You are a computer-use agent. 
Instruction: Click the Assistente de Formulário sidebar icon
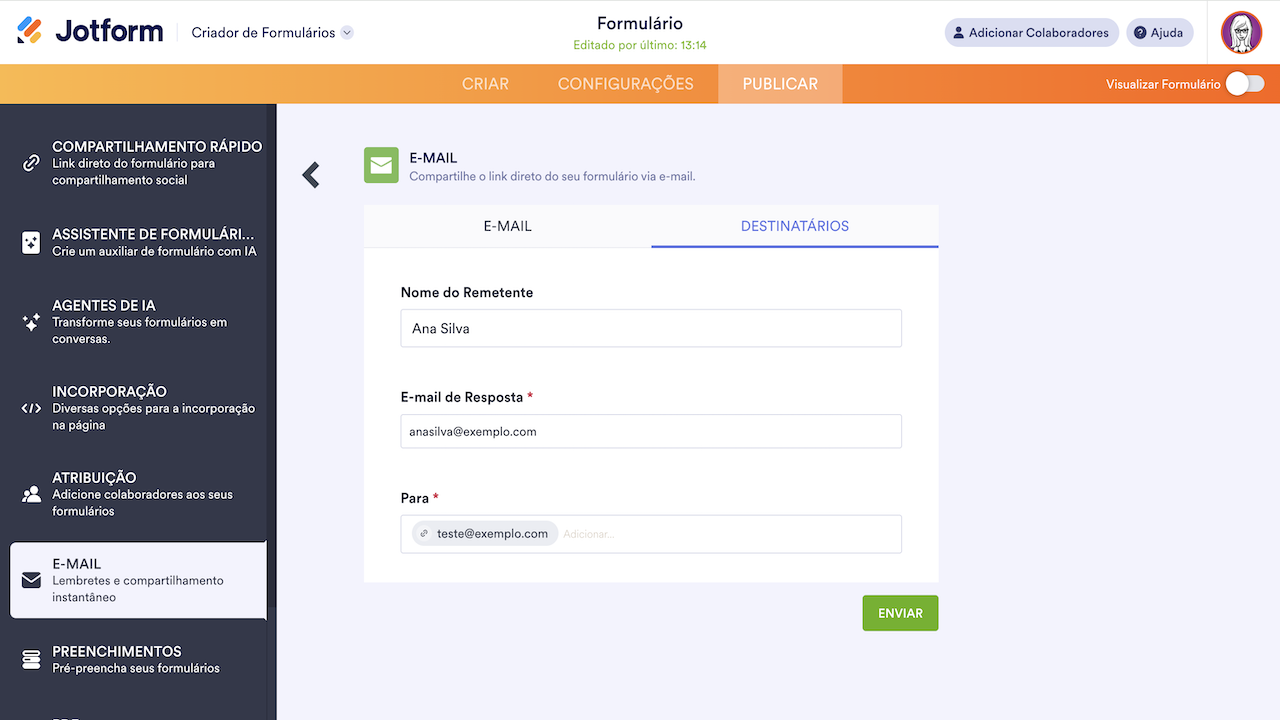[x=31, y=242]
